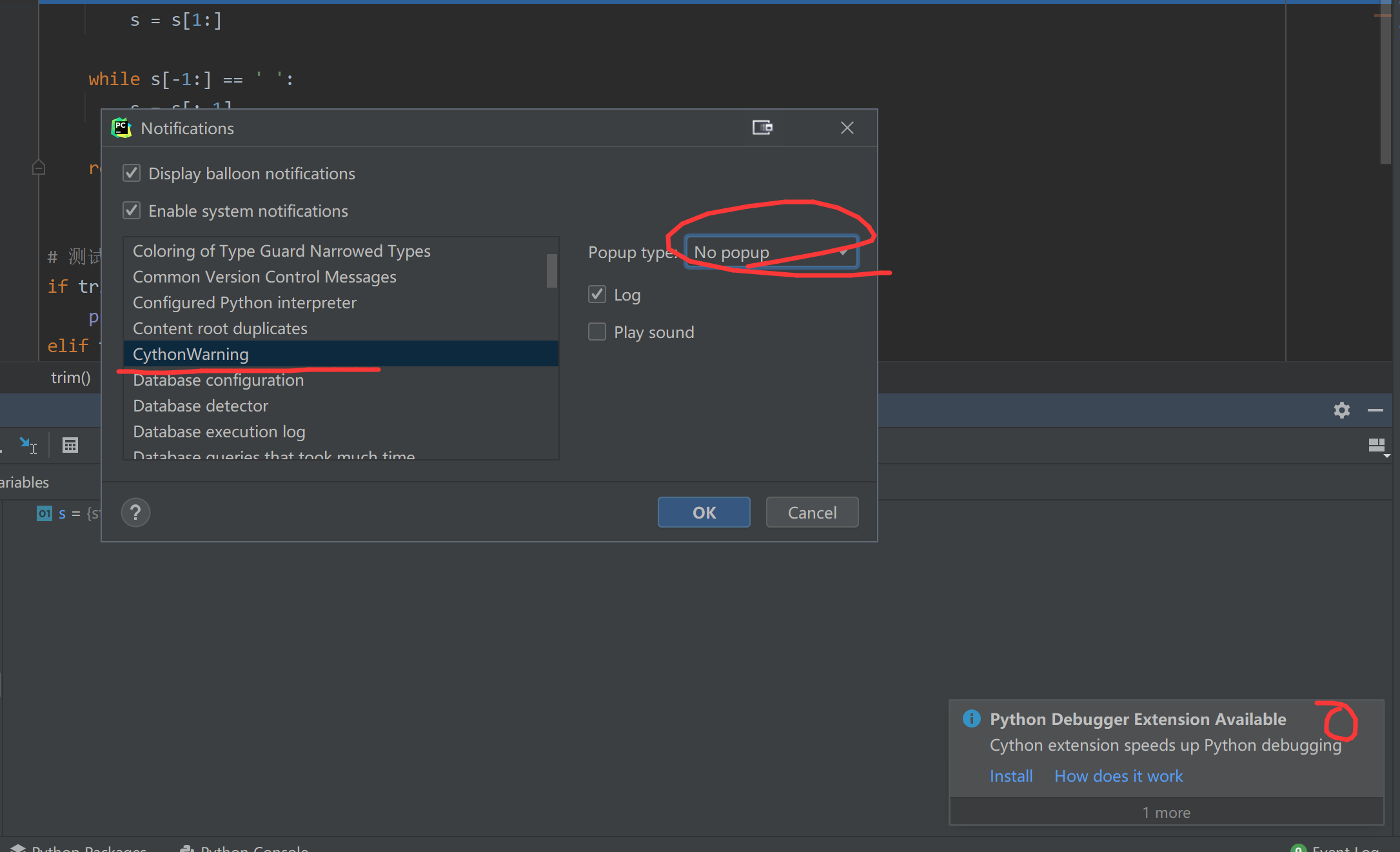Uncheck Enable system notifications
Screen dimensions: 1400x852
pos(132,211)
